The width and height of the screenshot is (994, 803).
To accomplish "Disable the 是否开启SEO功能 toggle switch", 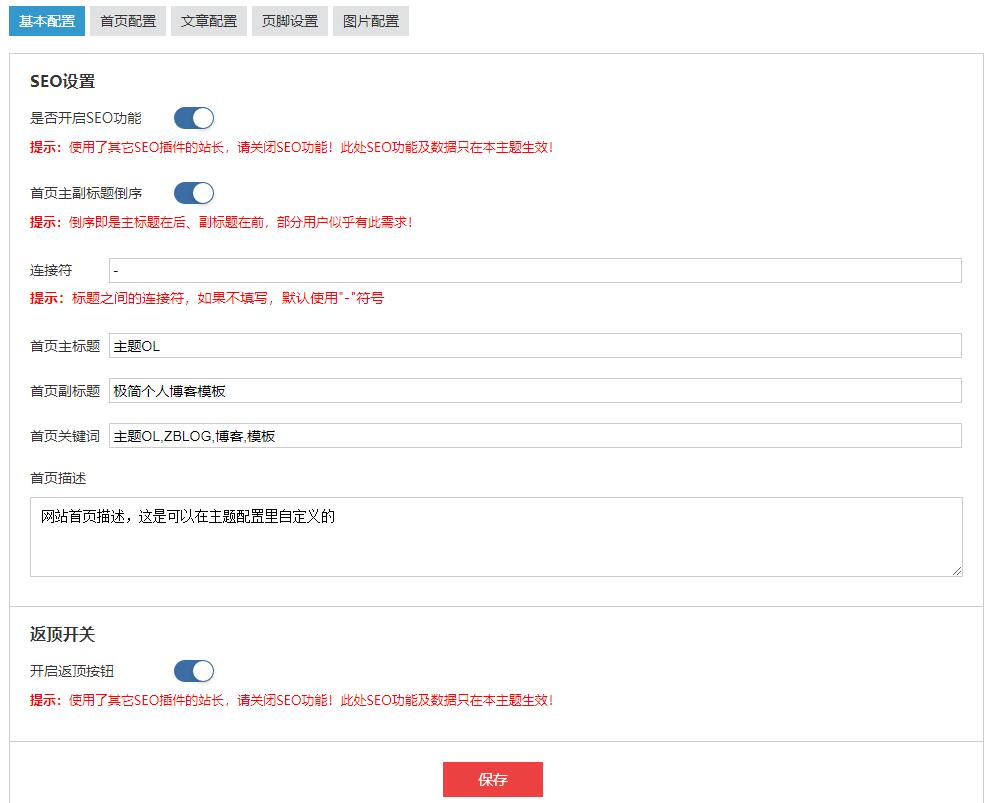I will [194, 118].
